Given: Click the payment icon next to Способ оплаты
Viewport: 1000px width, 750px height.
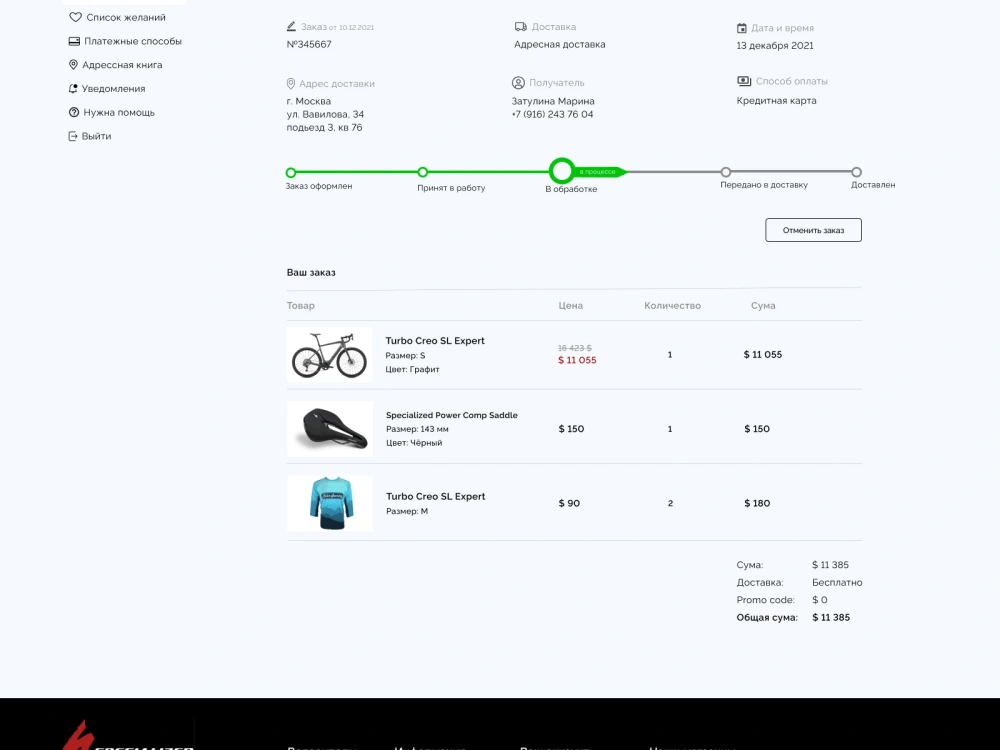Looking at the screenshot, I should click(744, 81).
